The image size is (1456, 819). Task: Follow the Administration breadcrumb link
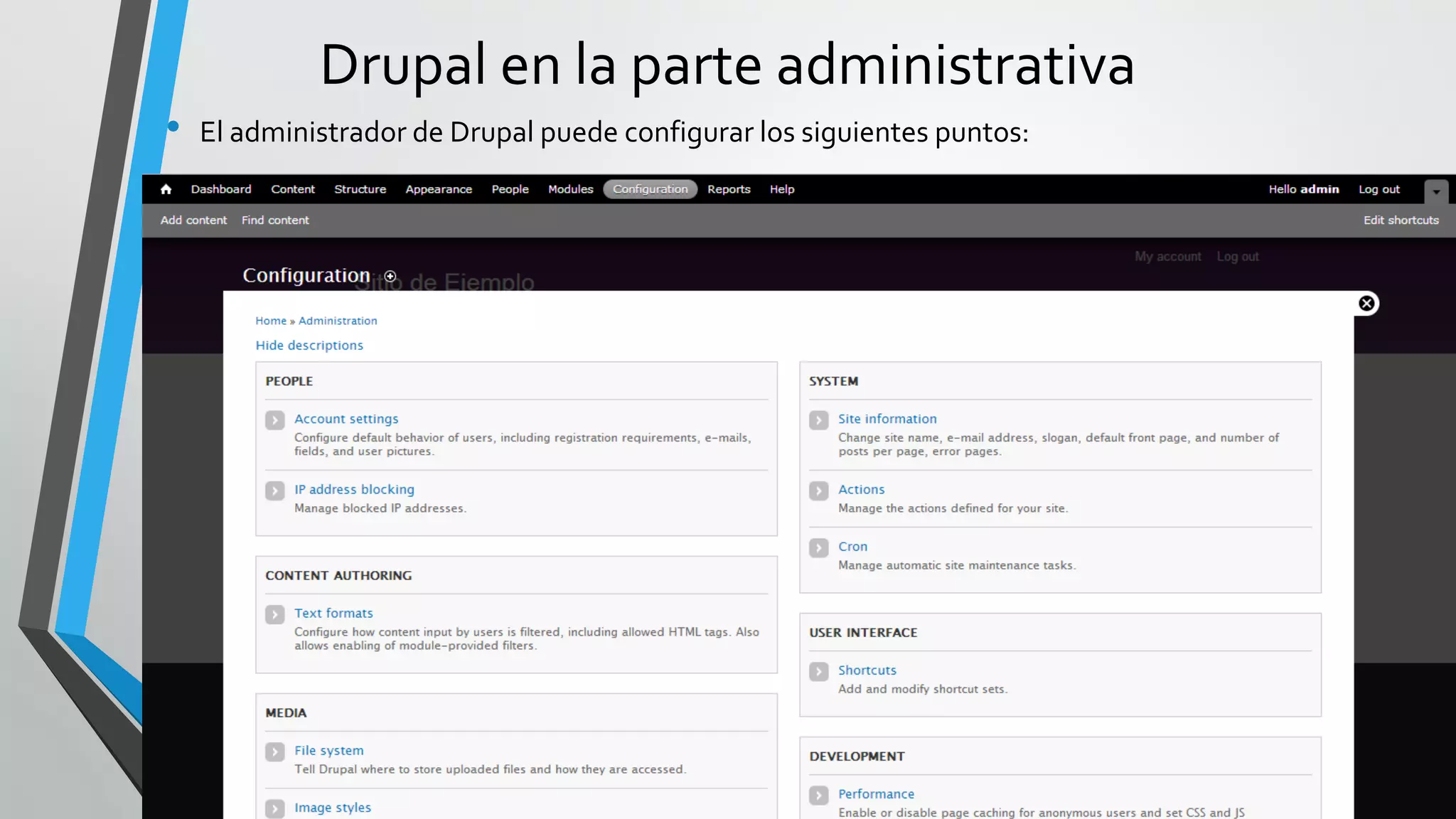(x=338, y=321)
